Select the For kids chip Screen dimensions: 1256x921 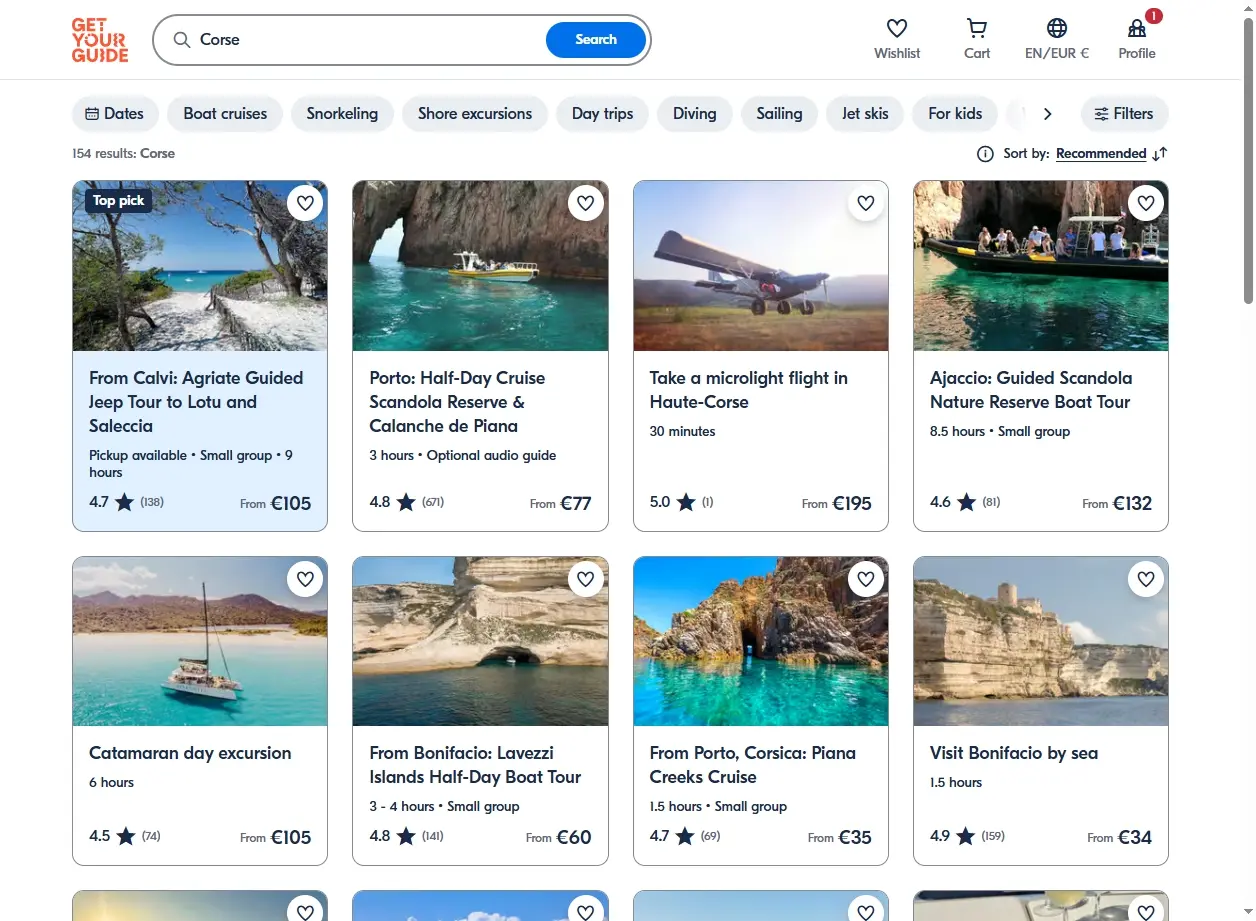coord(955,114)
